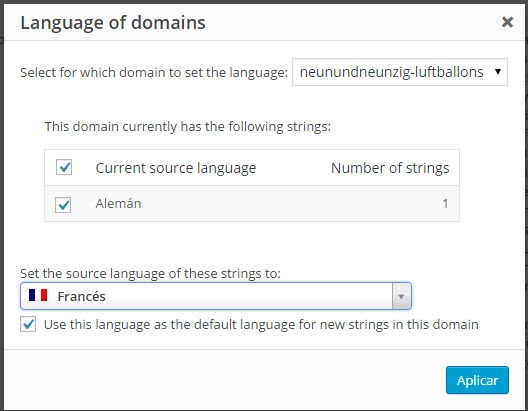Click 'Select for which domain' label
Image resolution: width=528 pixels, height=411 pixels.
pyautogui.click(x=154, y=73)
